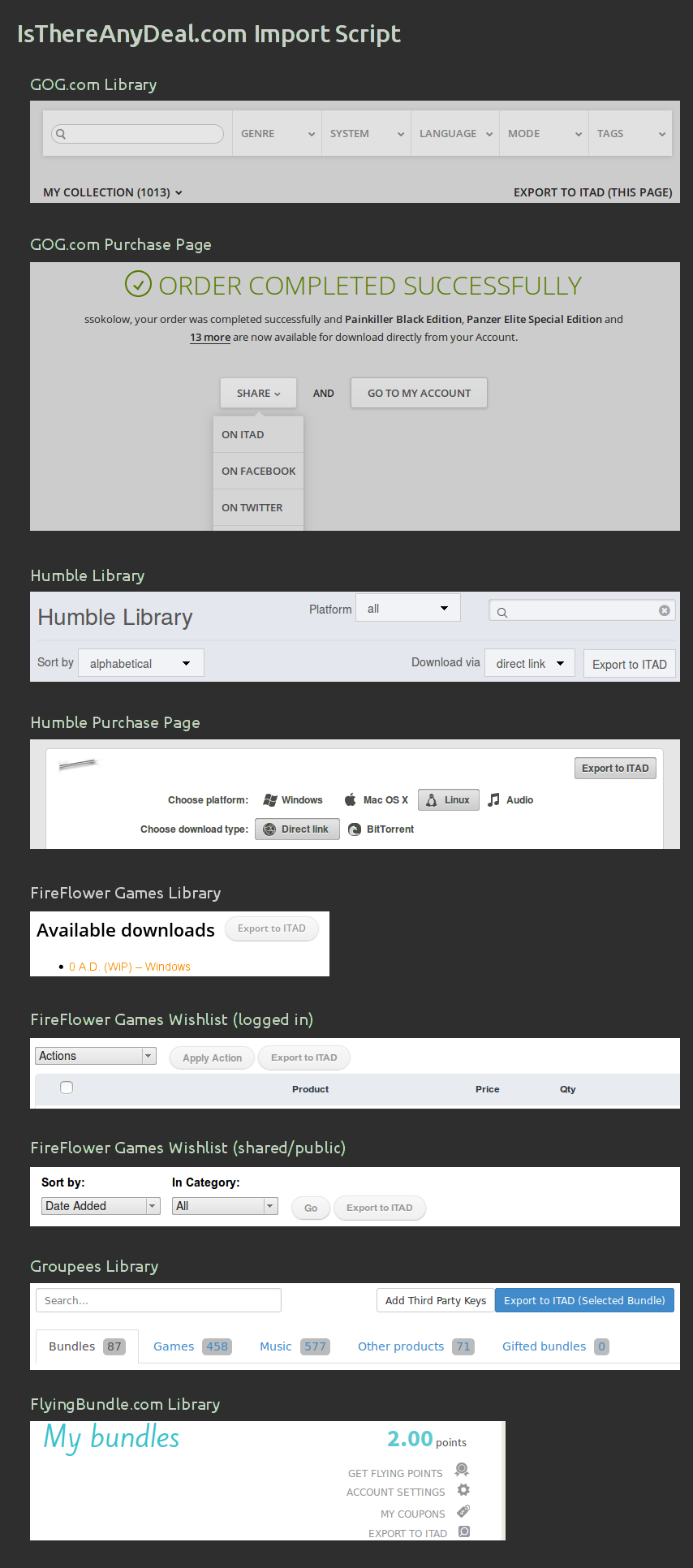This screenshot has height=1568, width=693.
Task: Click the Mac OS X apple icon
Action: coord(350,799)
